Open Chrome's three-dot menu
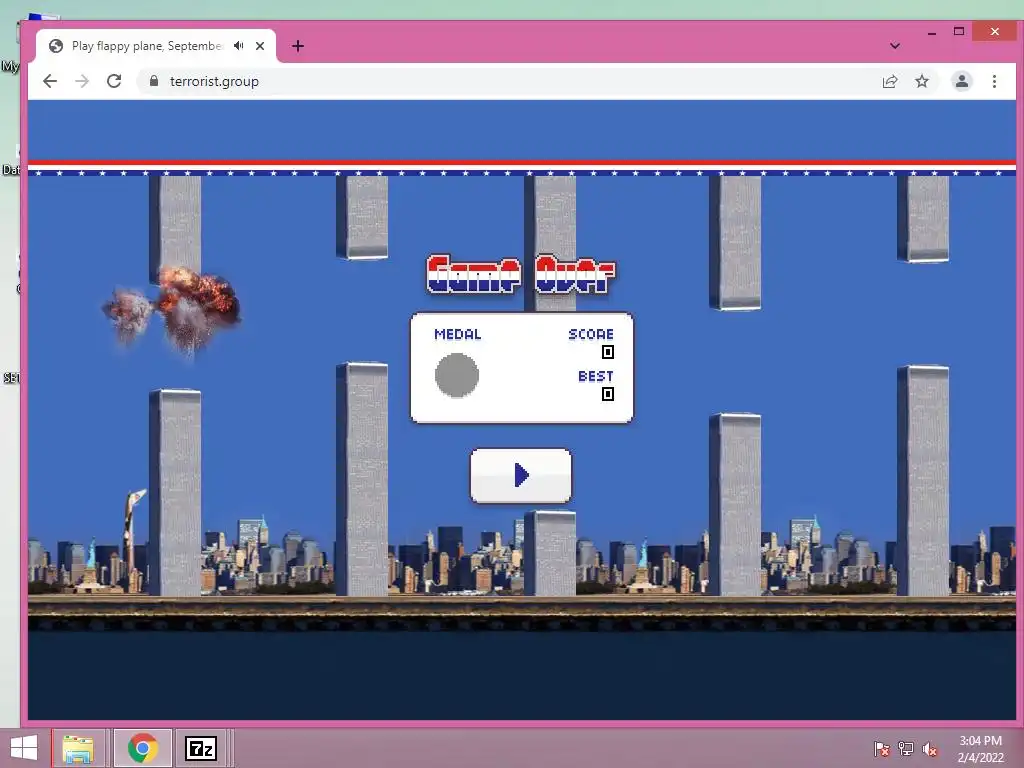The height and width of the screenshot is (768, 1024). 994,81
